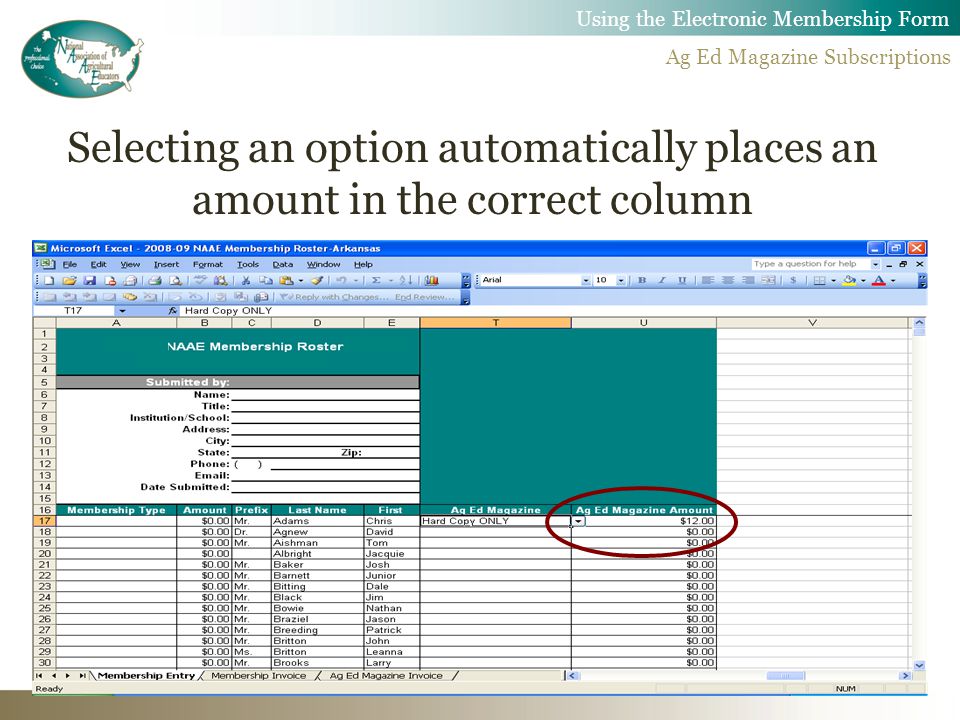Select column U header
Screen dimensions: 960x720
point(643,323)
